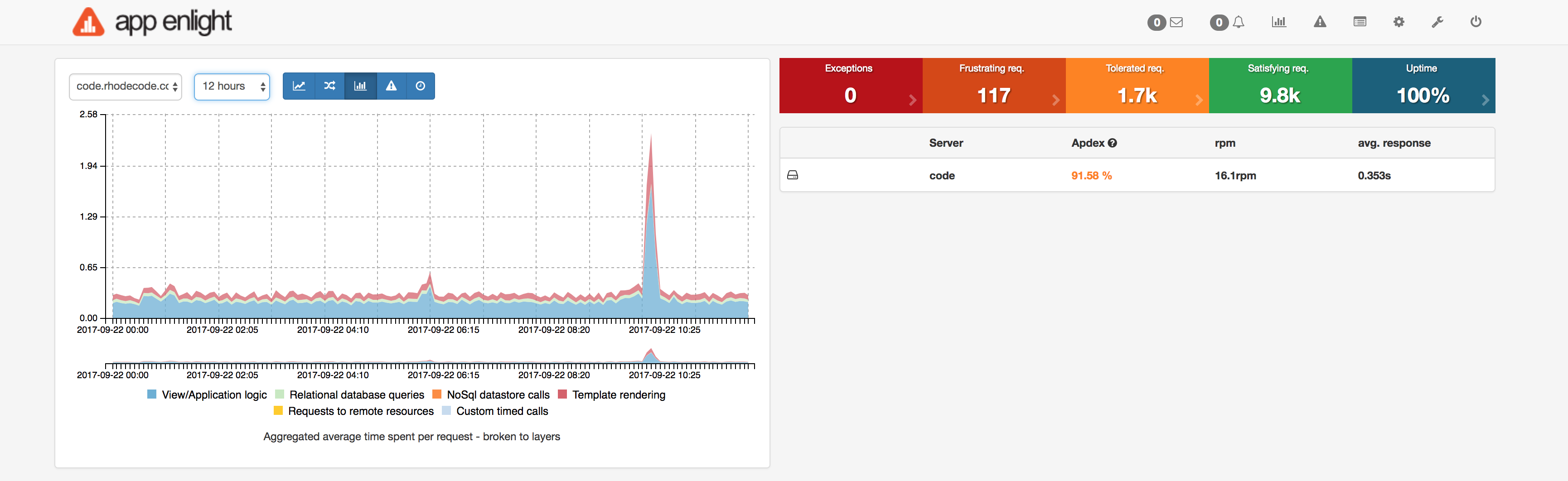
Task: Open the warning triangle icon in header
Action: [1319, 22]
